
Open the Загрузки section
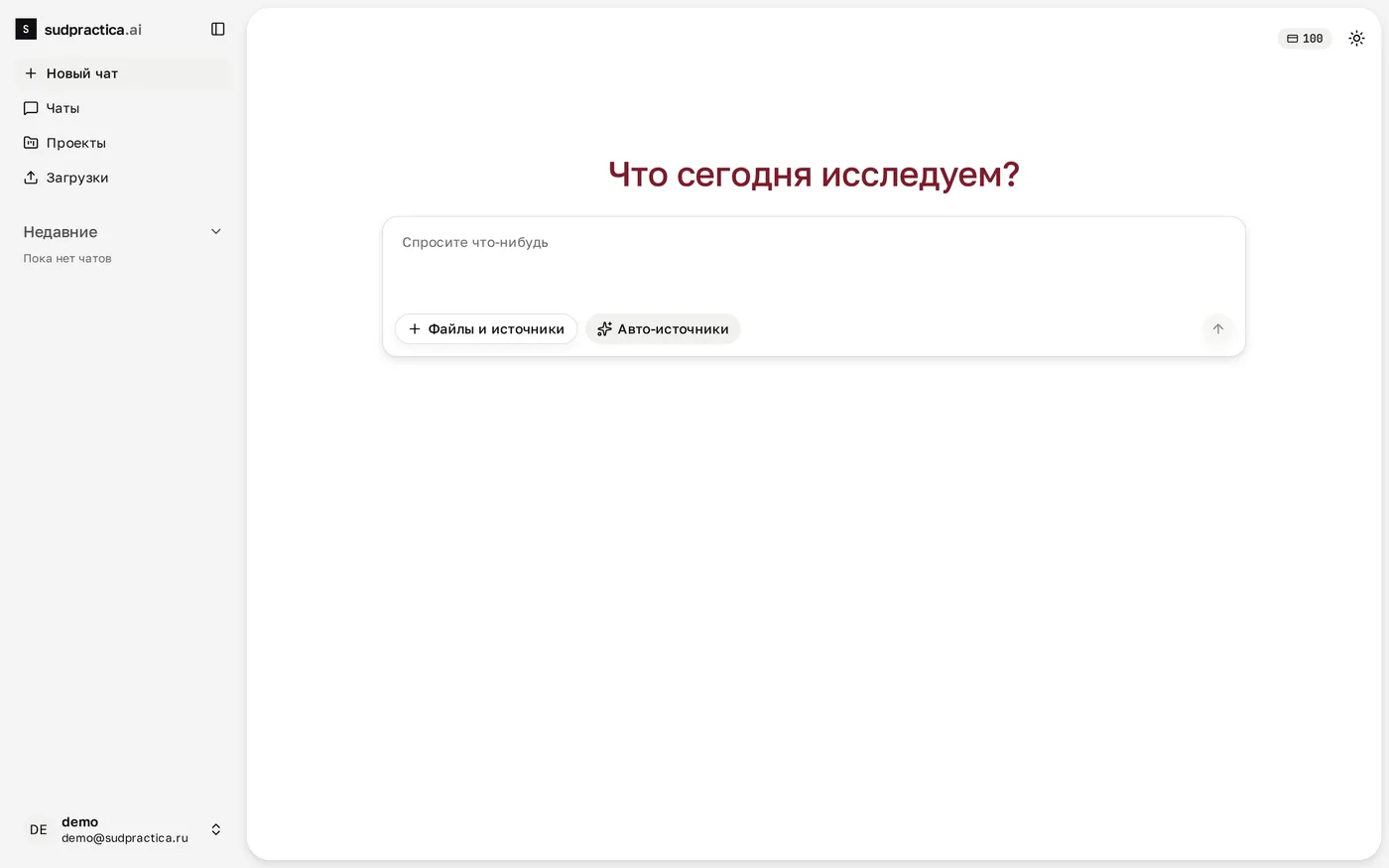click(123, 178)
